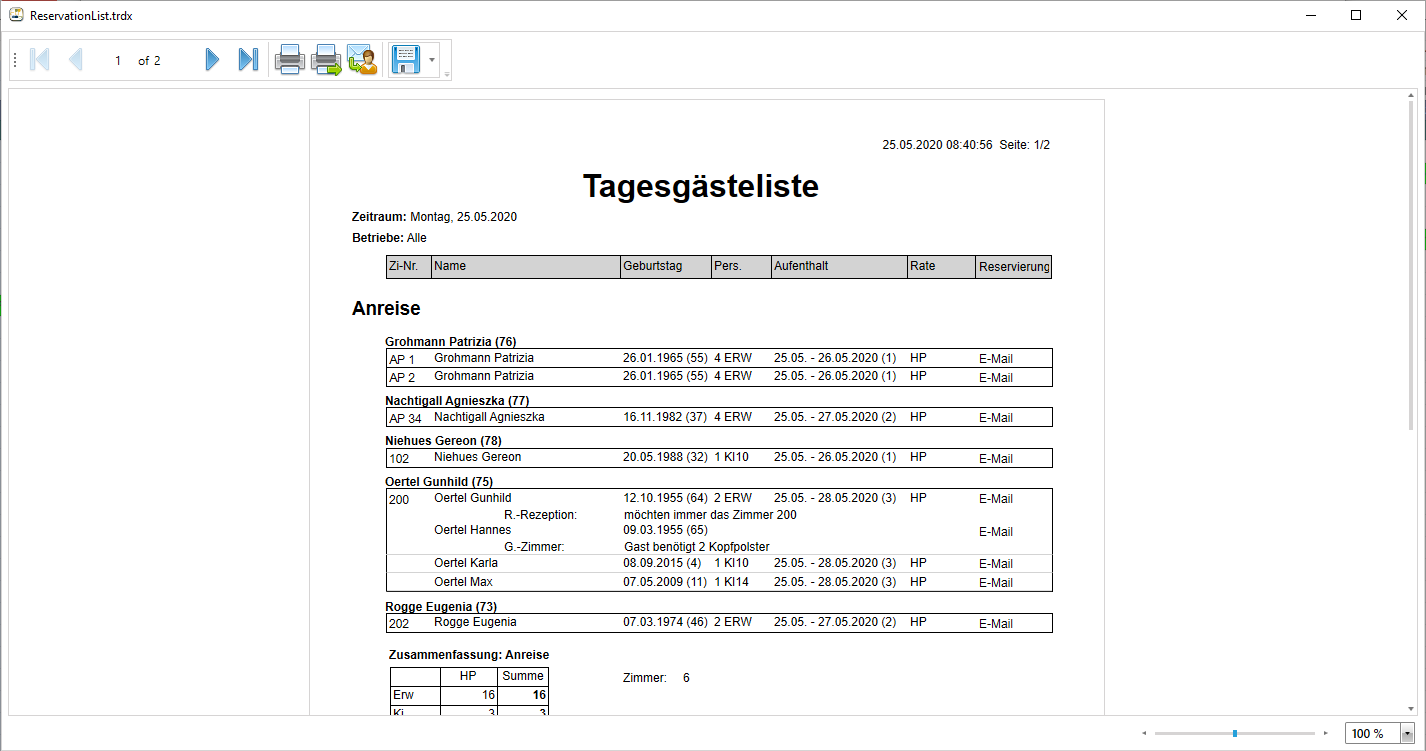Click the Aufenthalt column header
Screen dimensions: 1426x751
[x=840, y=266]
